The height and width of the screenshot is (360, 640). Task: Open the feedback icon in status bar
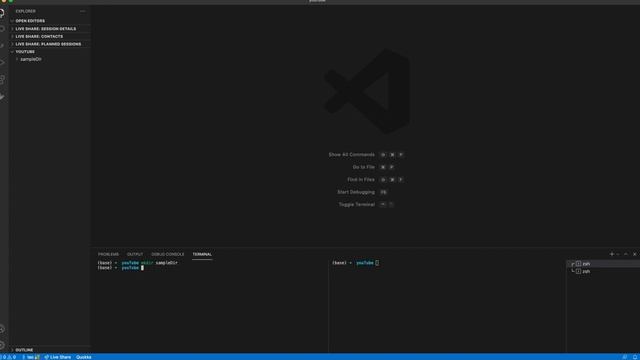click(624, 357)
